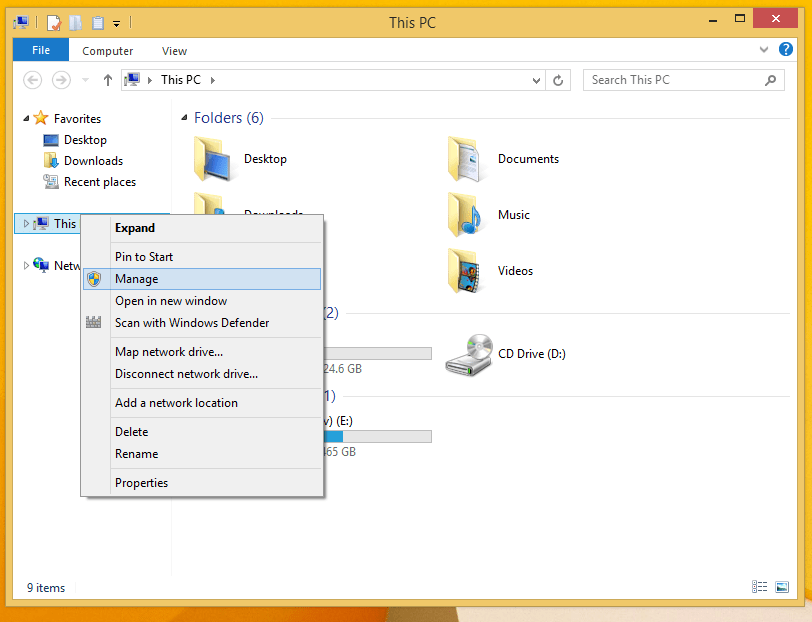This screenshot has width=812, height=622.
Task: Refresh the This PC view
Action: point(558,80)
